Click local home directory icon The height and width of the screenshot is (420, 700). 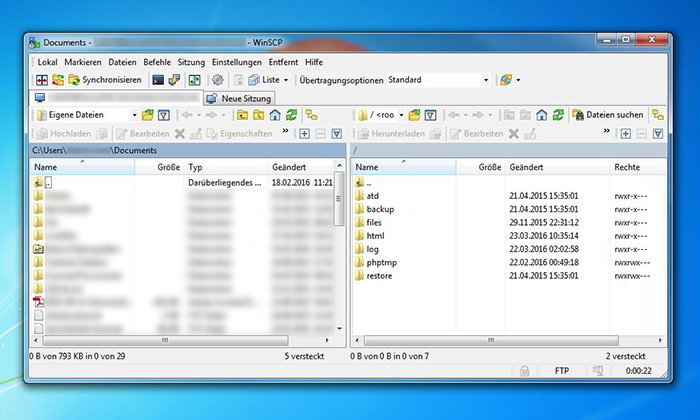tap(275, 115)
